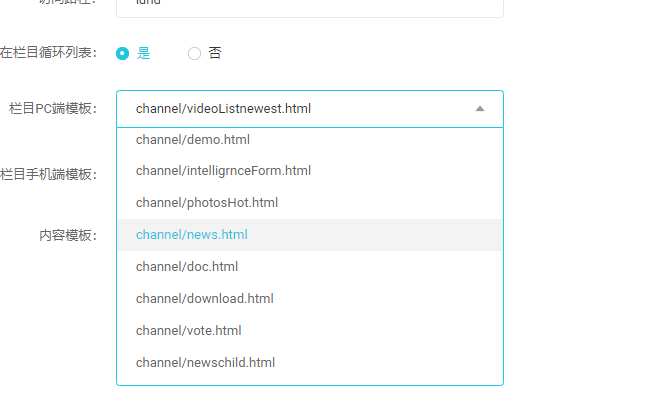Pick the channel/download.html entry
This screenshot has height=409, width=669.
[205, 299]
